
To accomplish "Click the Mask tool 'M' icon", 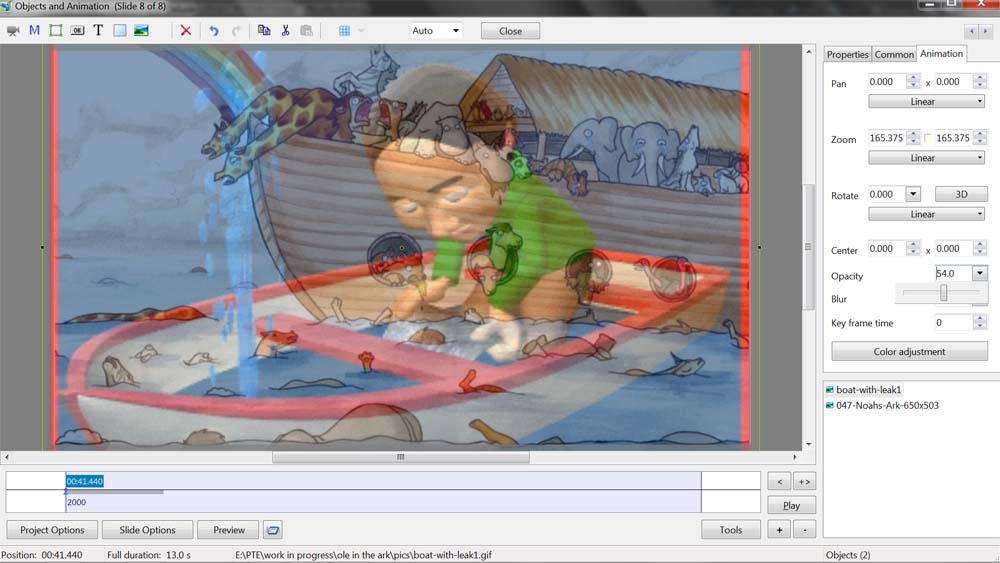I will pos(34,31).
